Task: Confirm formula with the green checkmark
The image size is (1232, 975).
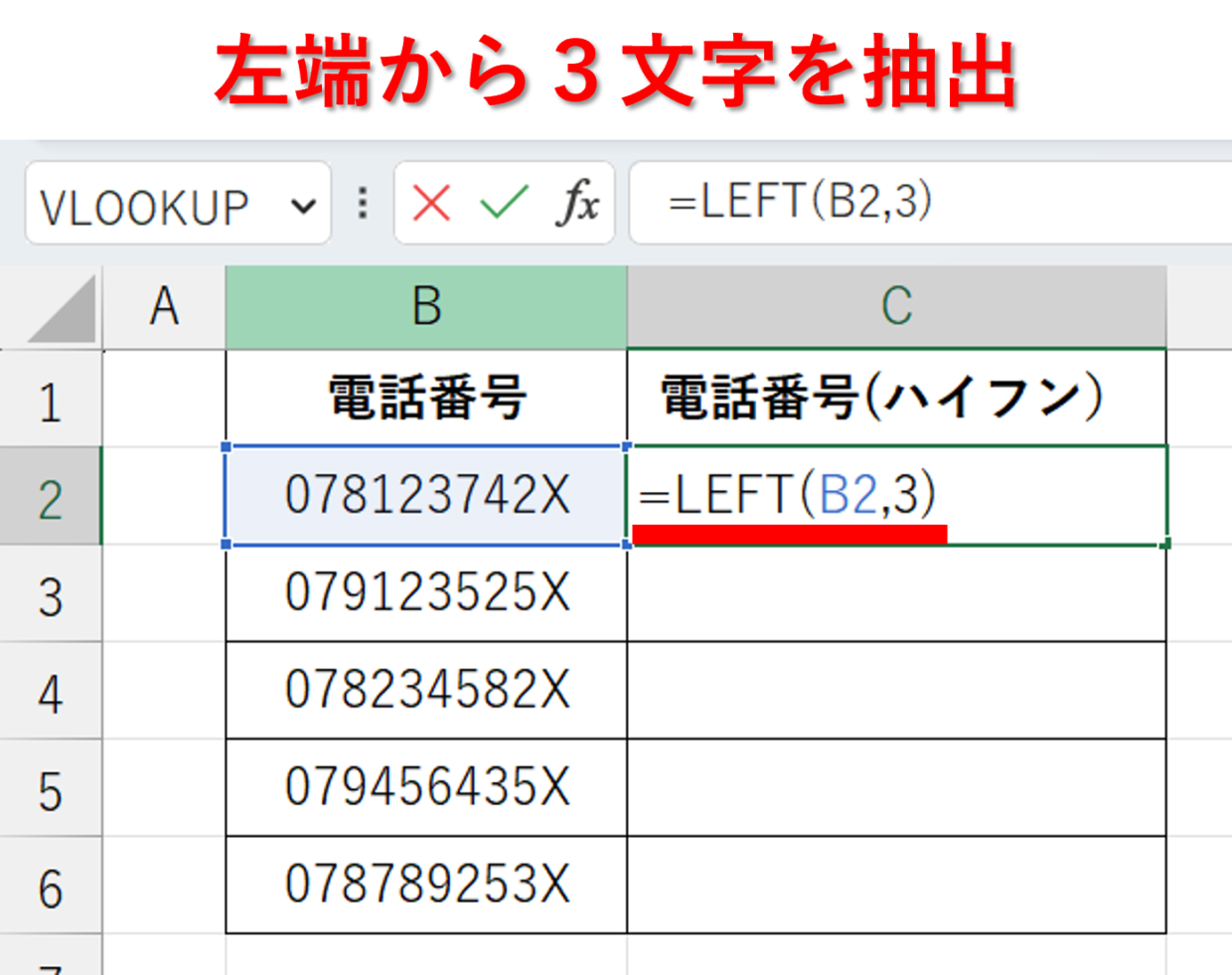Action: (x=505, y=204)
